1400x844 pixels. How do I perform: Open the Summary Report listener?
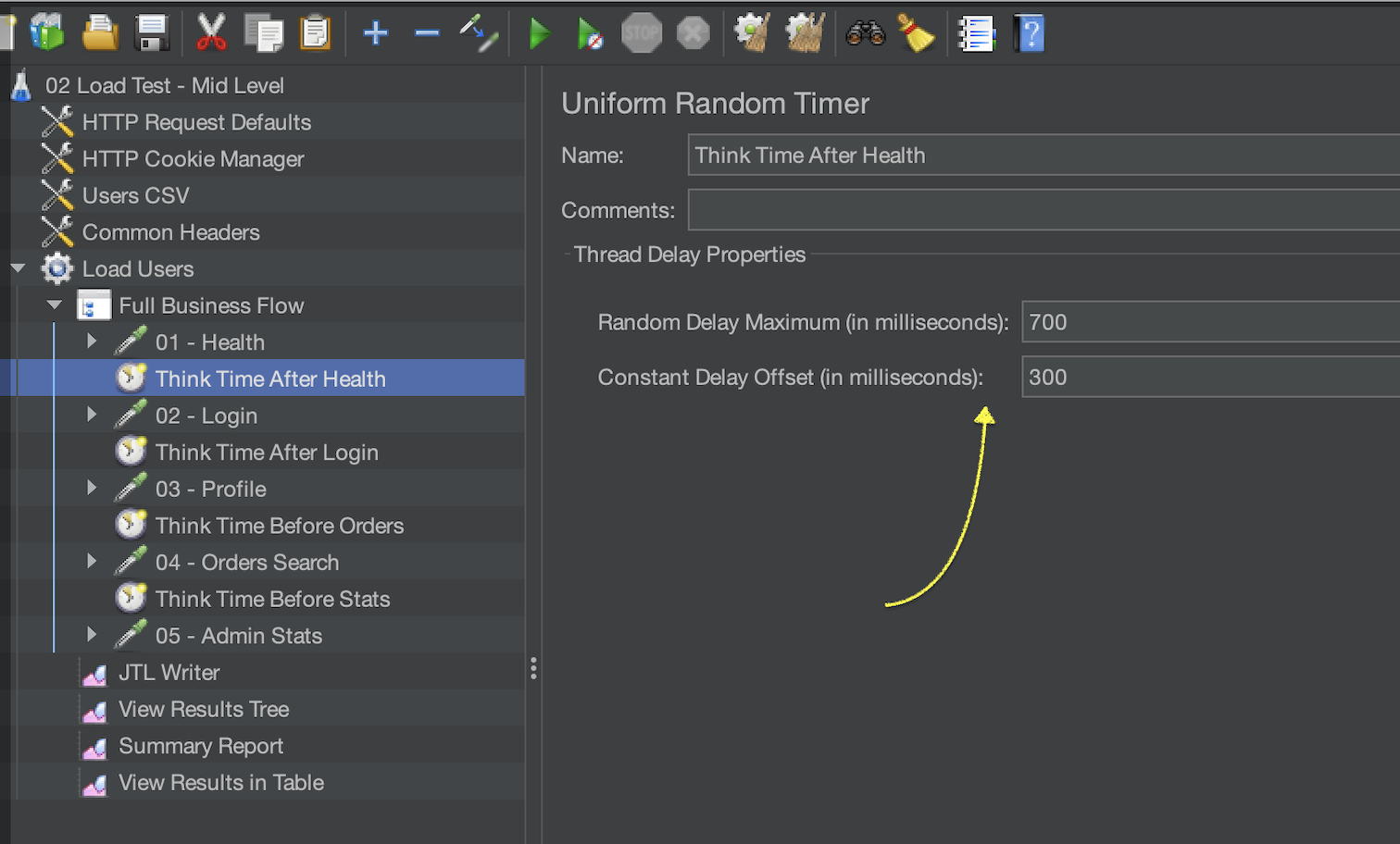click(201, 746)
